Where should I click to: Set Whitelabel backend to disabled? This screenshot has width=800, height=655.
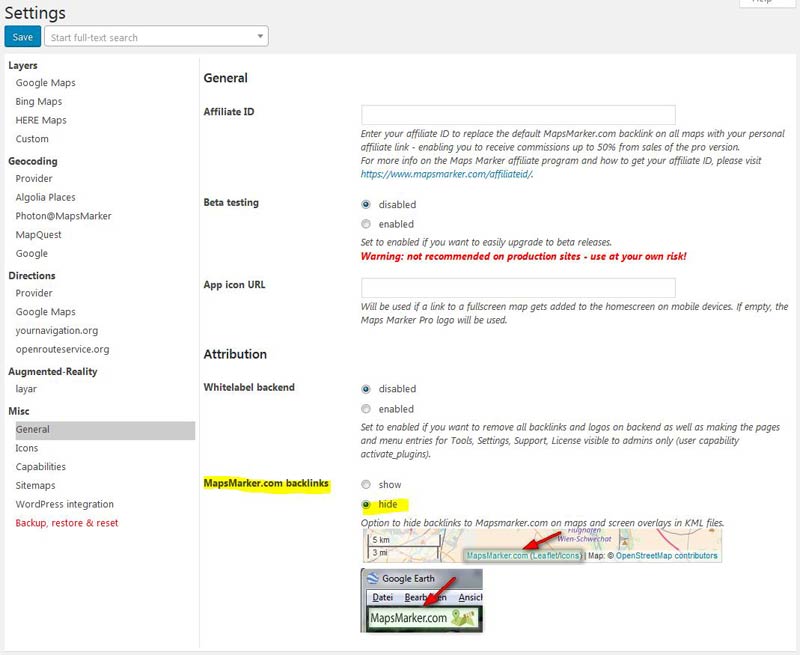(366, 389)
